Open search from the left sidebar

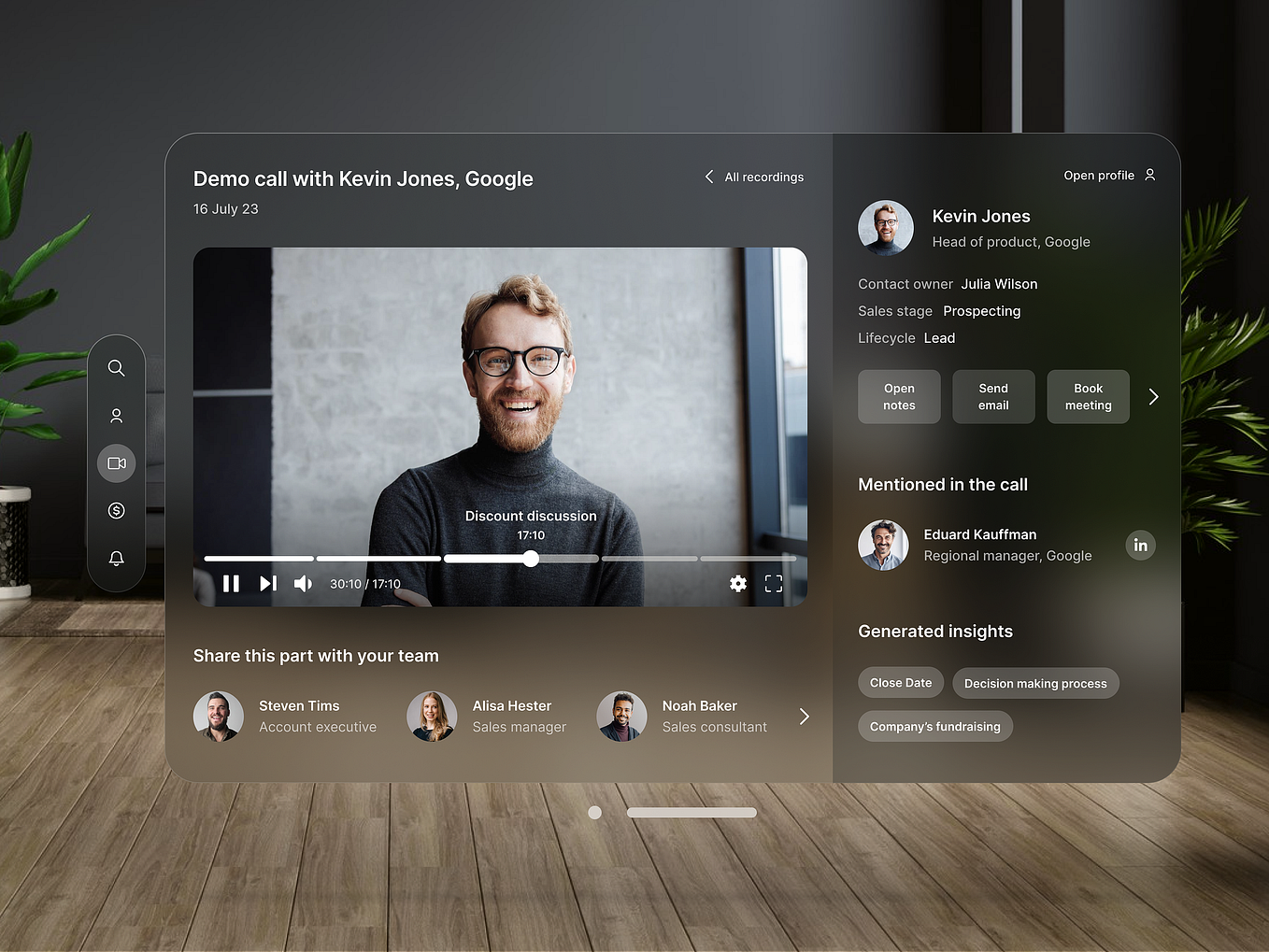click(x=116, y=368)
